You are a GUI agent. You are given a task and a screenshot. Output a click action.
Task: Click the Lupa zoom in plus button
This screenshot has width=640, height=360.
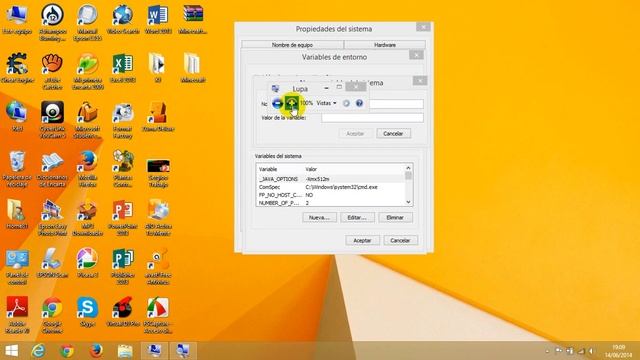291,103
